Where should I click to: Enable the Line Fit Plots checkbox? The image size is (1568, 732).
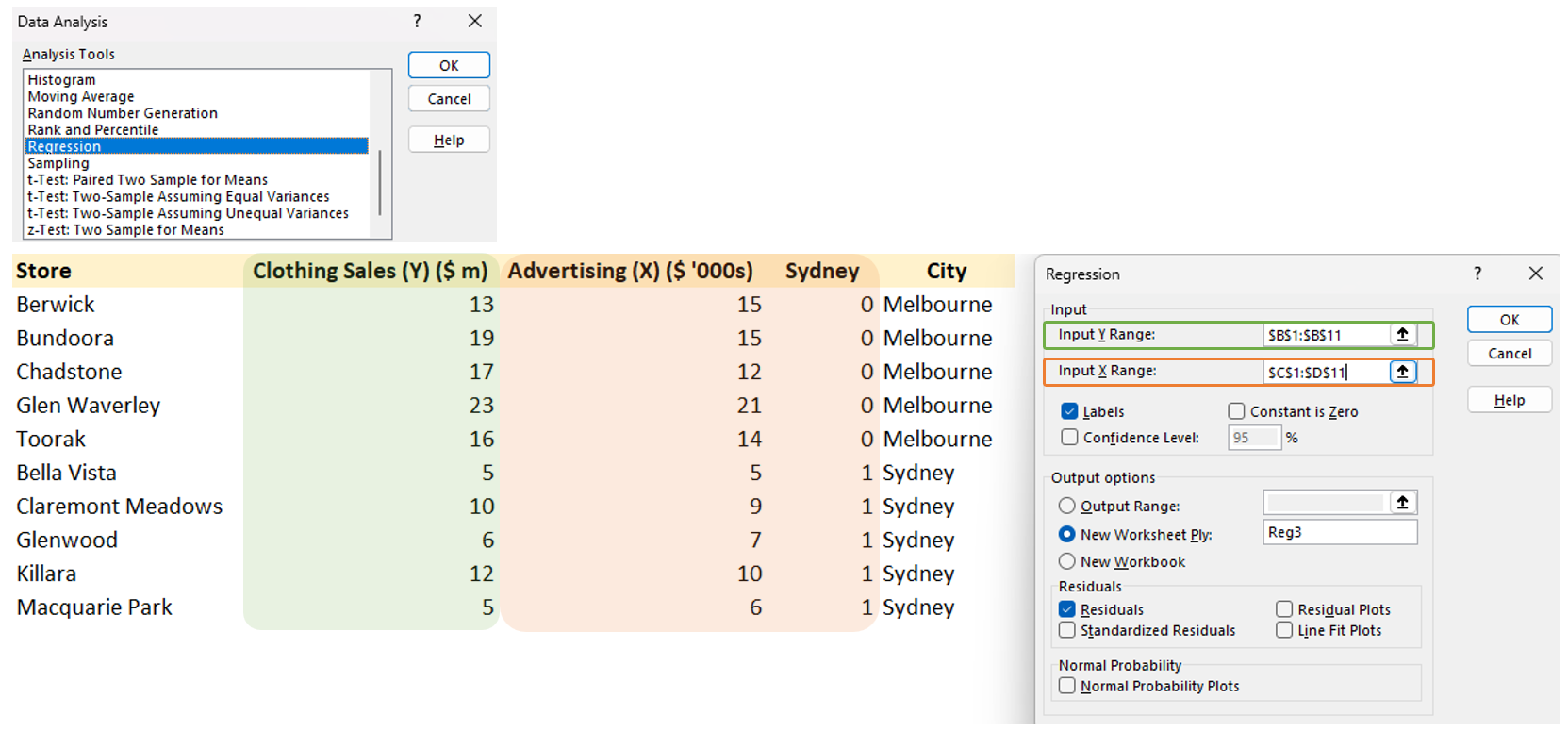[x=1284, y=630]
